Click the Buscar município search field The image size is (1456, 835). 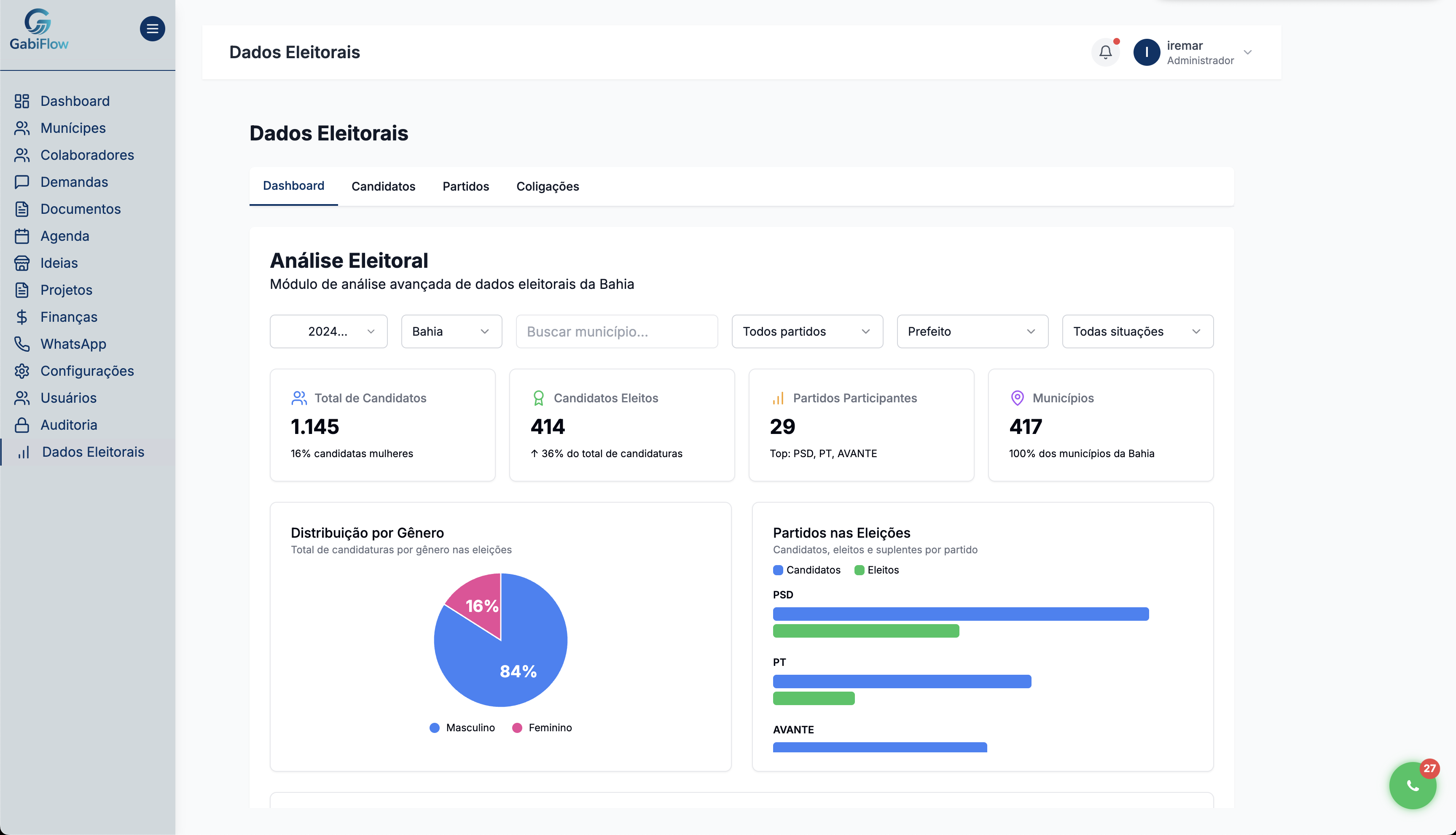click(616, 331)
